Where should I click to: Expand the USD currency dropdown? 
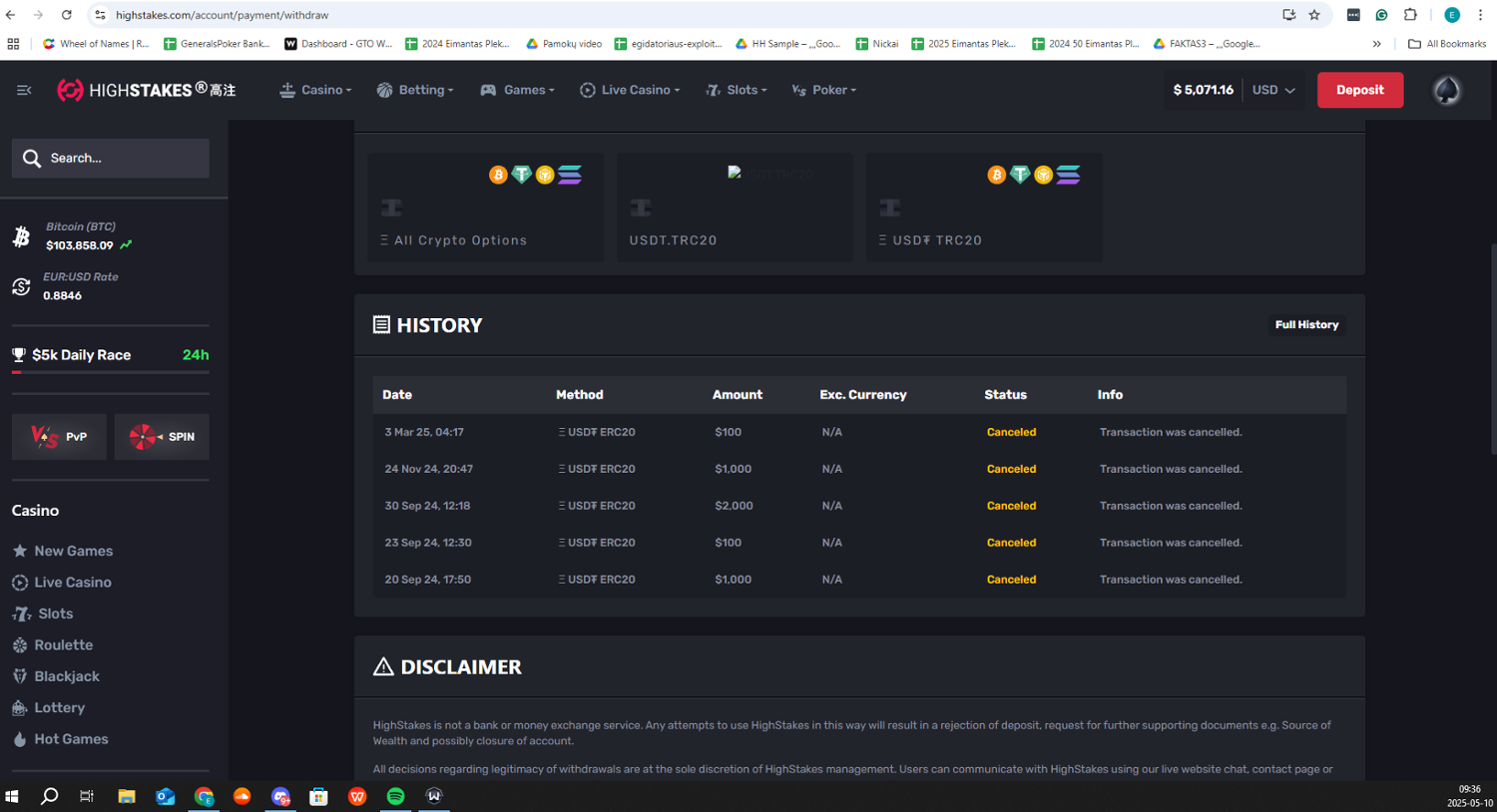click(1273, 90)
